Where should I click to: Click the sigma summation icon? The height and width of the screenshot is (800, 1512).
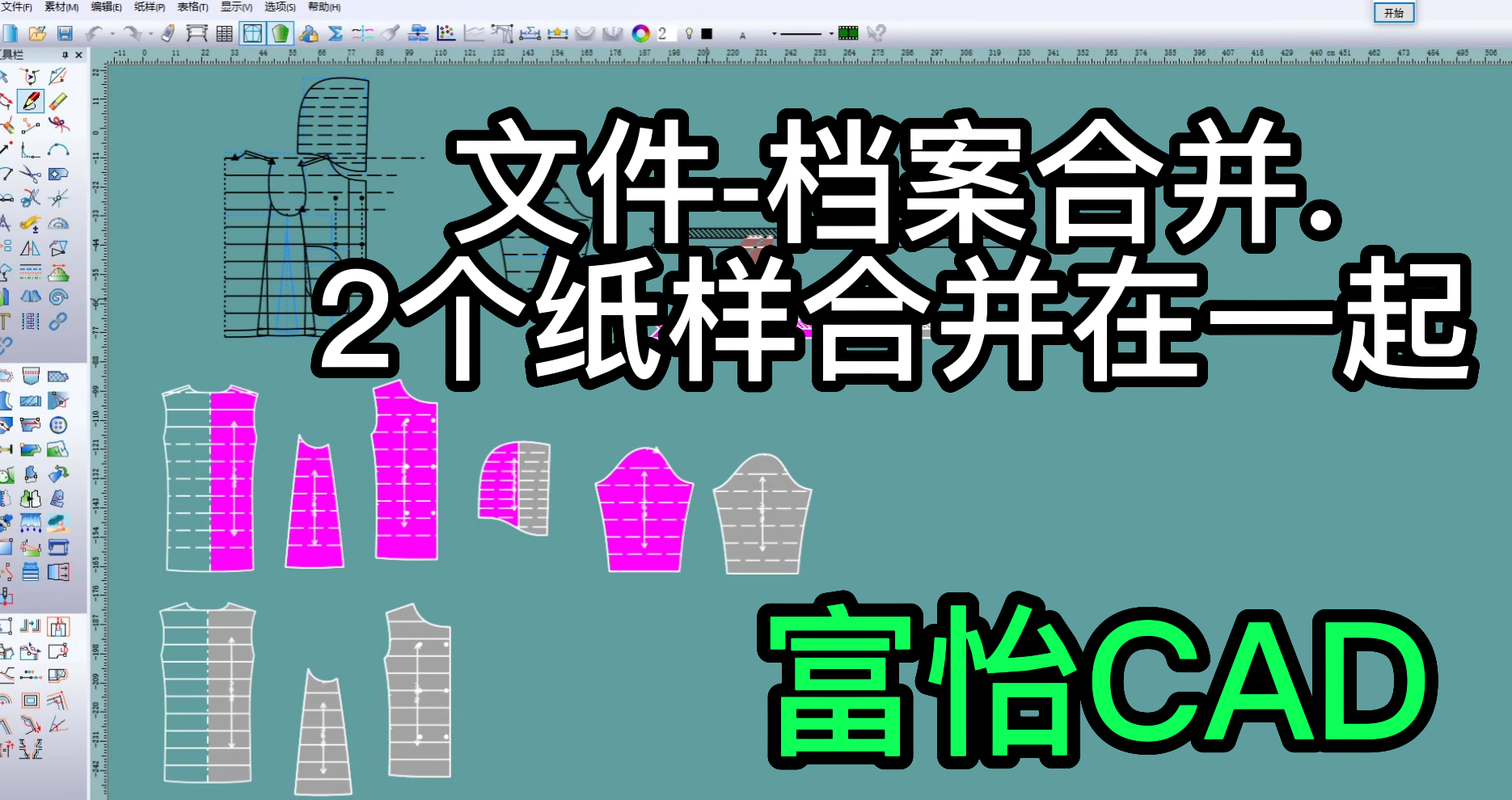pos(336,33)
